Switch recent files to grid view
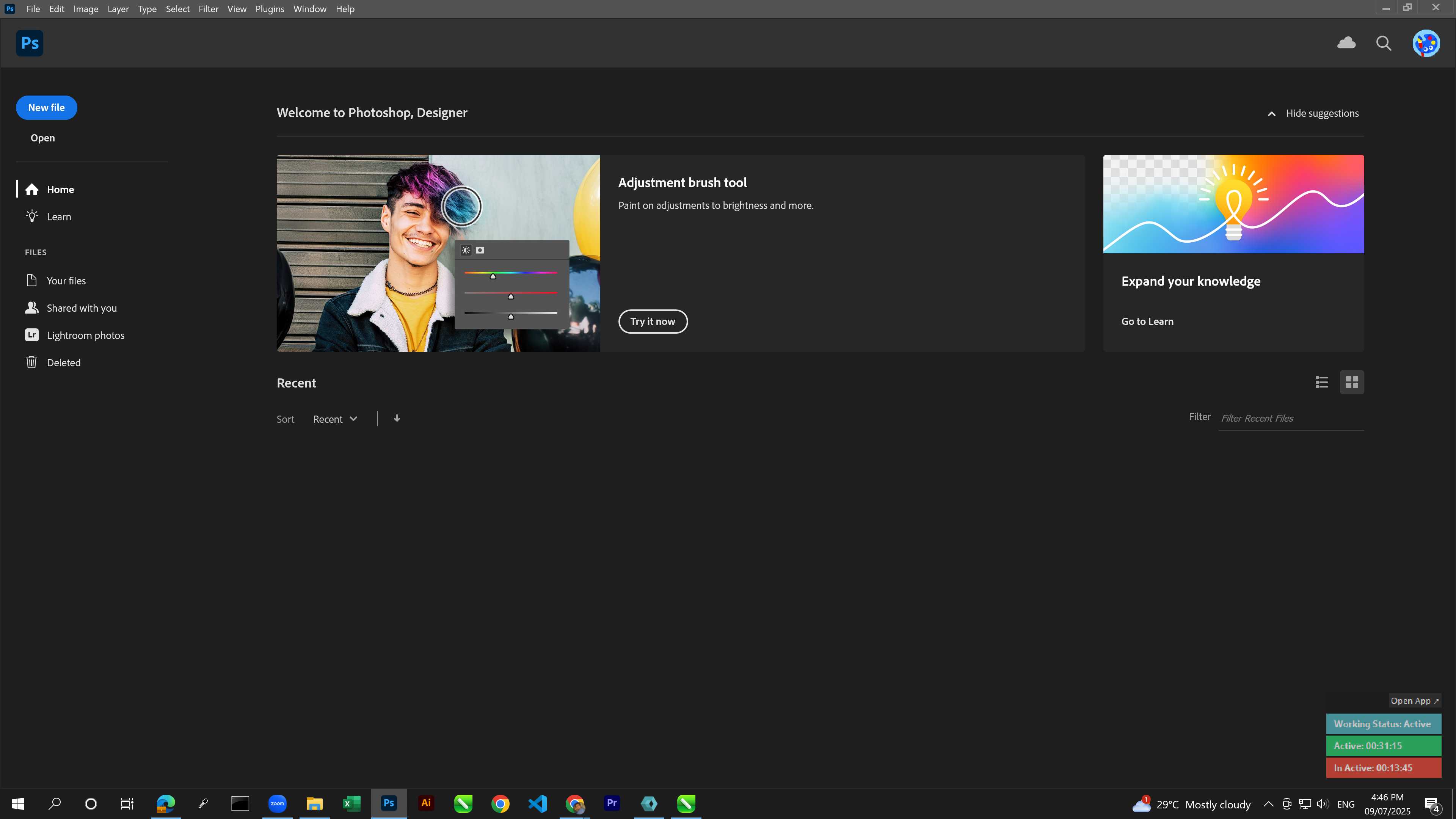The height and width of the screenshot is (819, 1456). pos(1352,383)
